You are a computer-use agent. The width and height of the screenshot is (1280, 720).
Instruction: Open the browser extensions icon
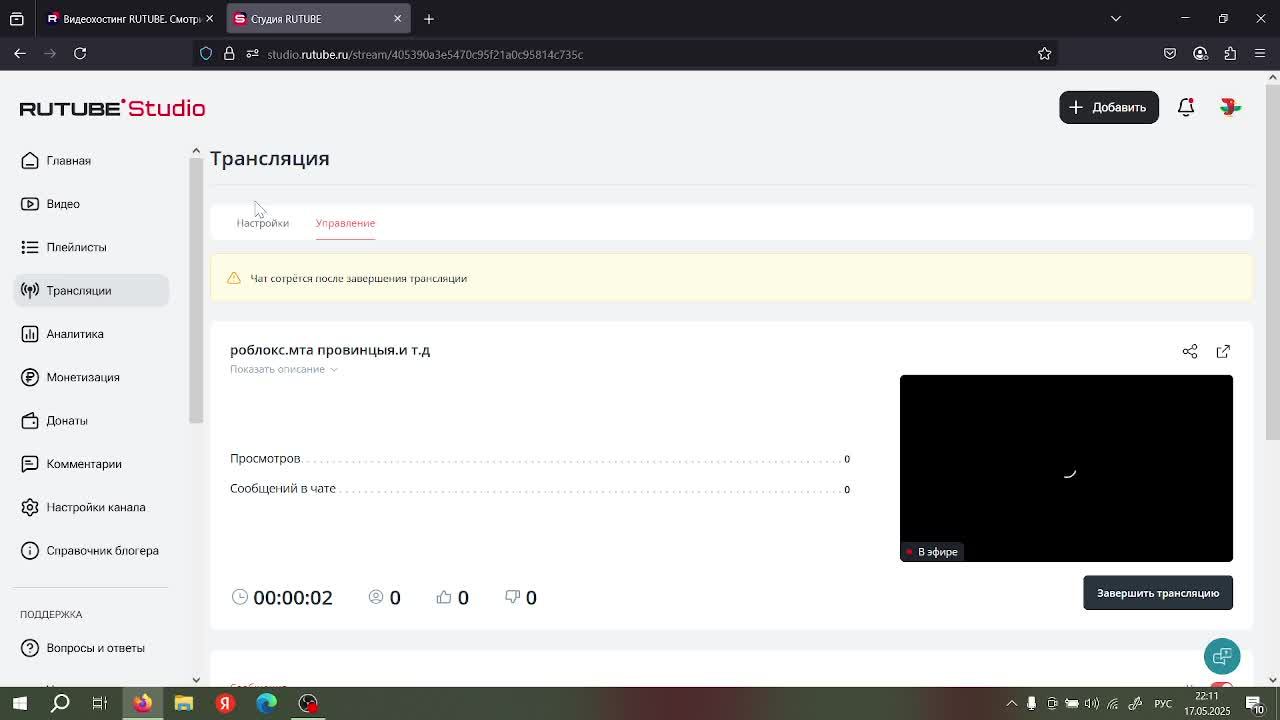pyautogui.click(x=1230, y=54)
